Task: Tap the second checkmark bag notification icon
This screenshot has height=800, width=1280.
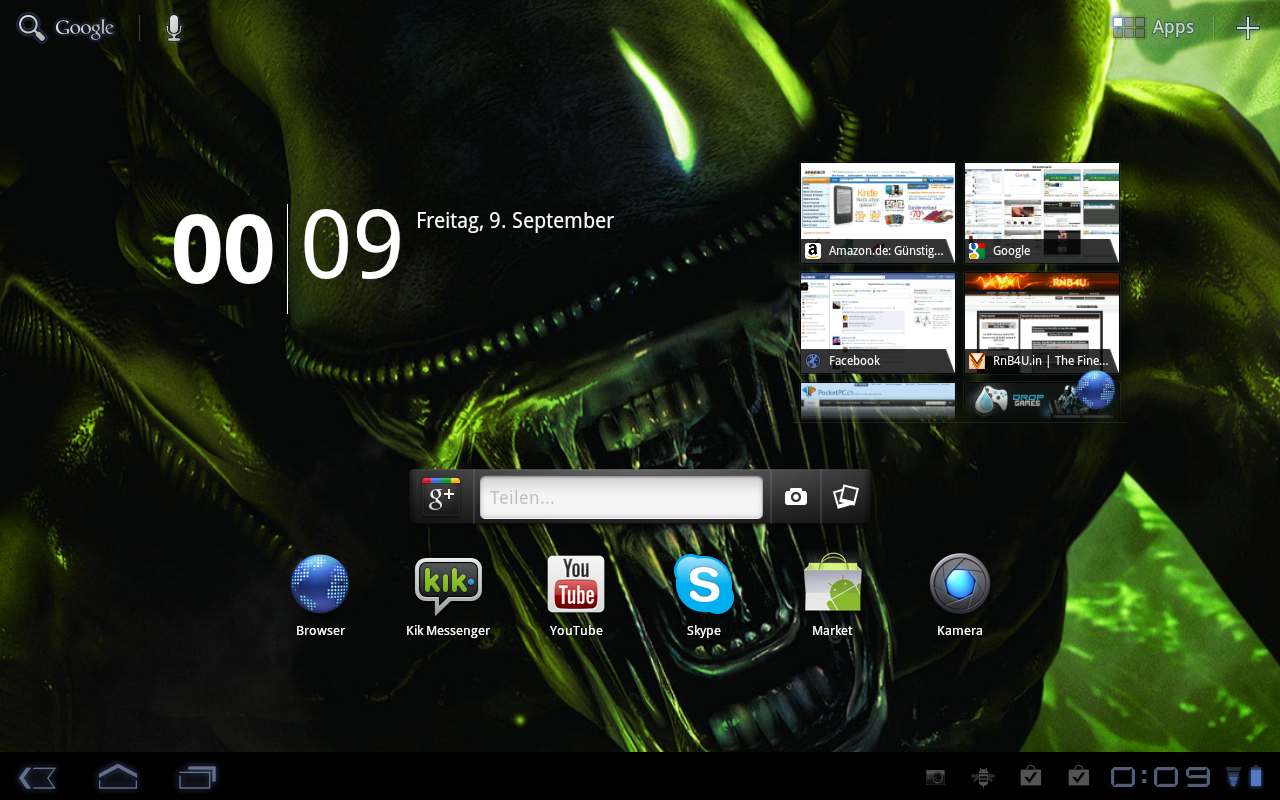Action: 1078,776
